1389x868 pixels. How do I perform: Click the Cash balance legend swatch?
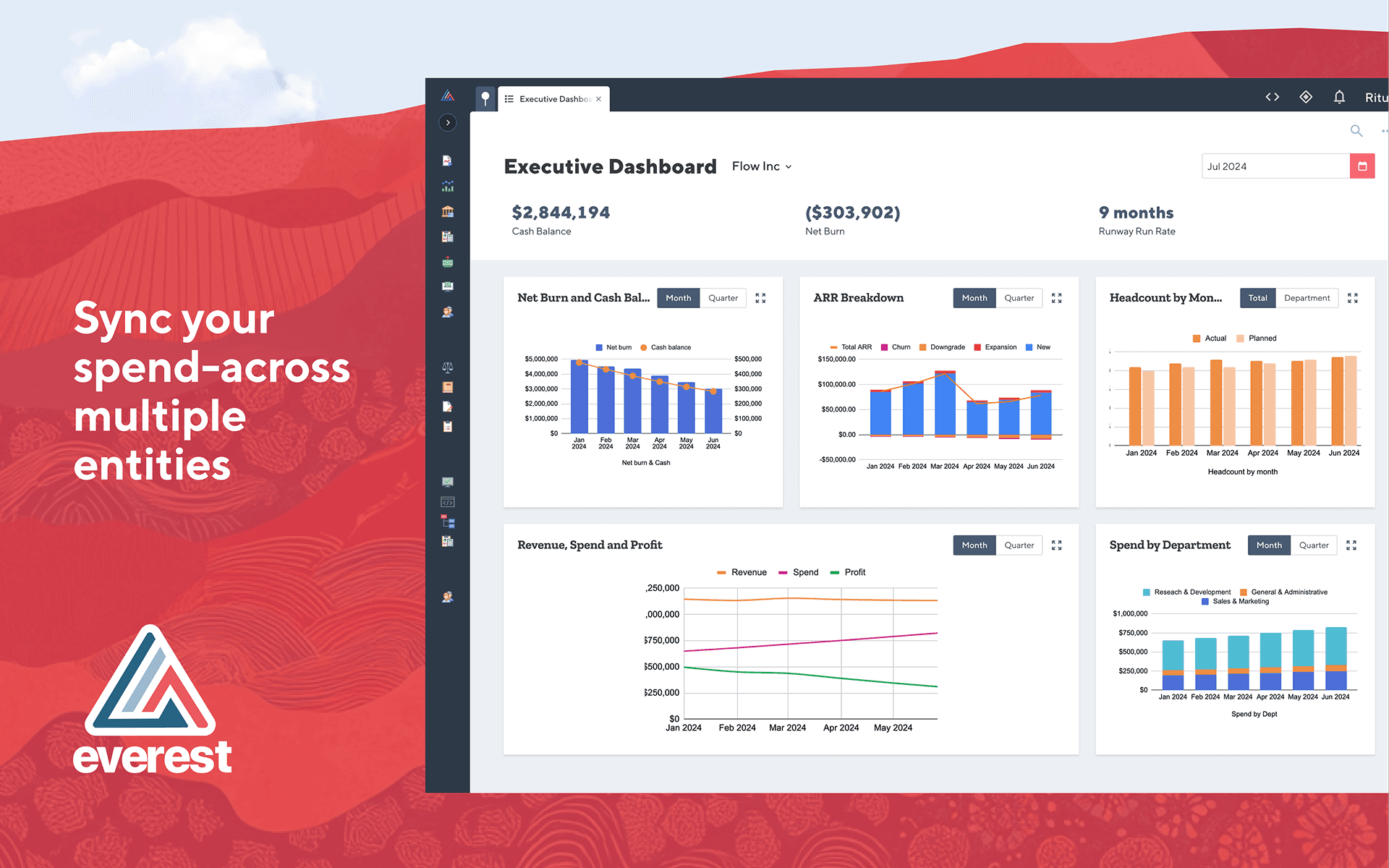point(643,348)
